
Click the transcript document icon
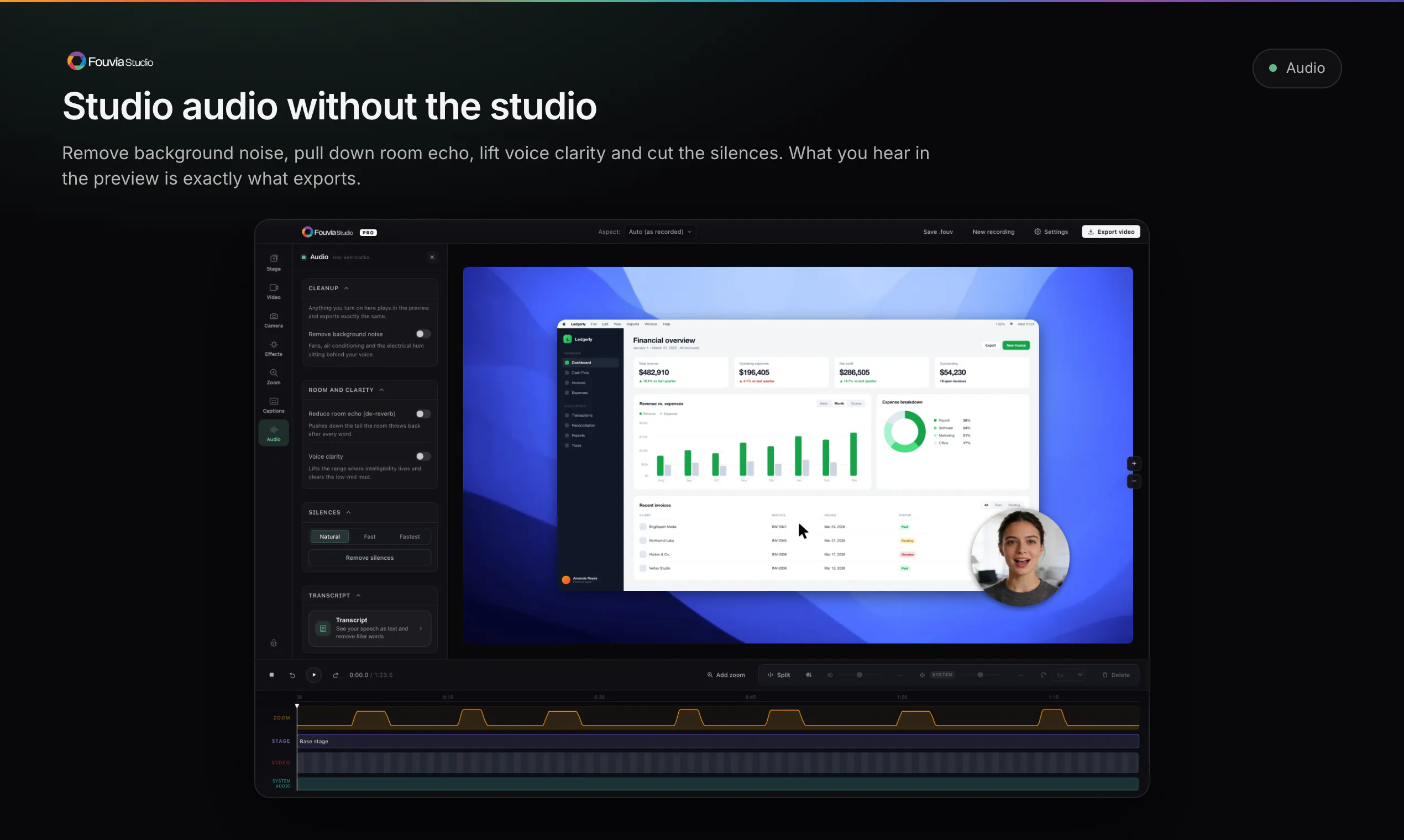(x=323, y=628)
